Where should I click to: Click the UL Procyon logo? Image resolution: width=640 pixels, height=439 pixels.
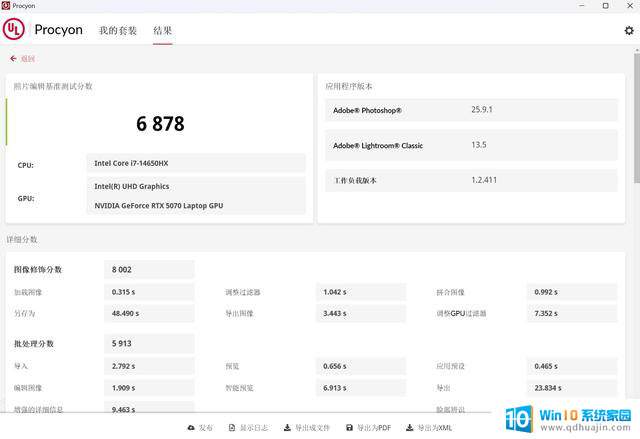click(13, 30)
